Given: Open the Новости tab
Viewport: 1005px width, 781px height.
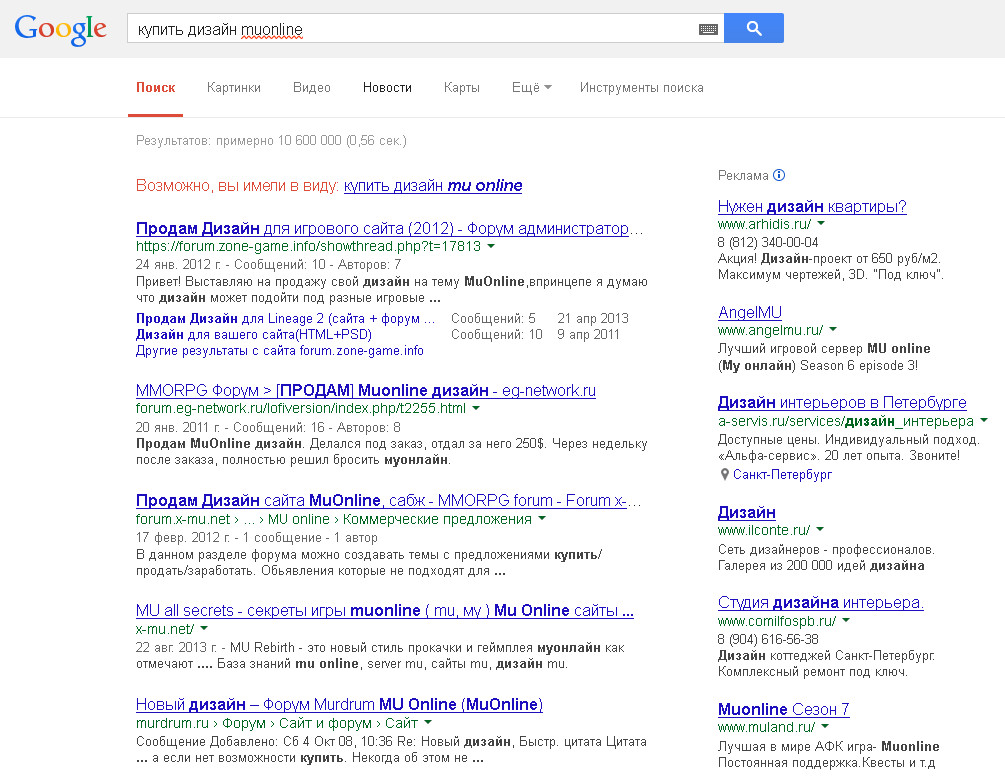Looking at the screenshot, I should coord(387,88).
